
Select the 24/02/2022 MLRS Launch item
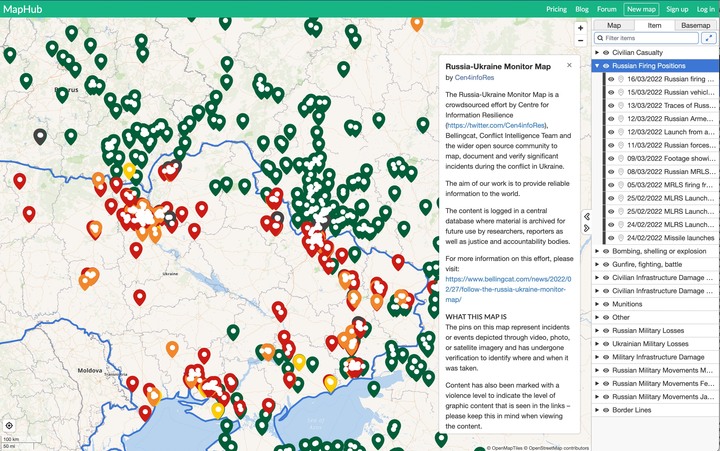660,225
